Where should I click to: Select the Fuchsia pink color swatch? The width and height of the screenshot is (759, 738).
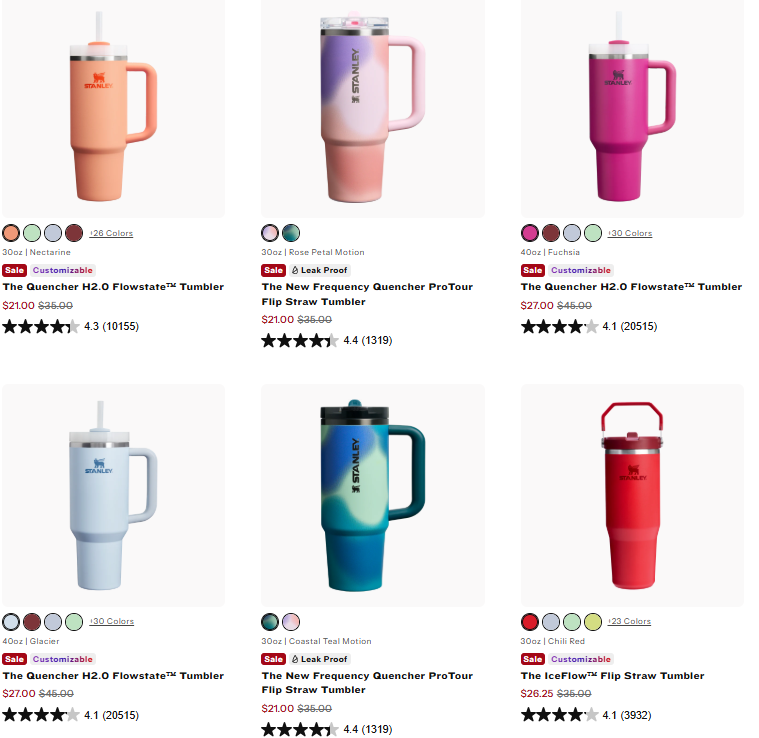pos(530,233)
